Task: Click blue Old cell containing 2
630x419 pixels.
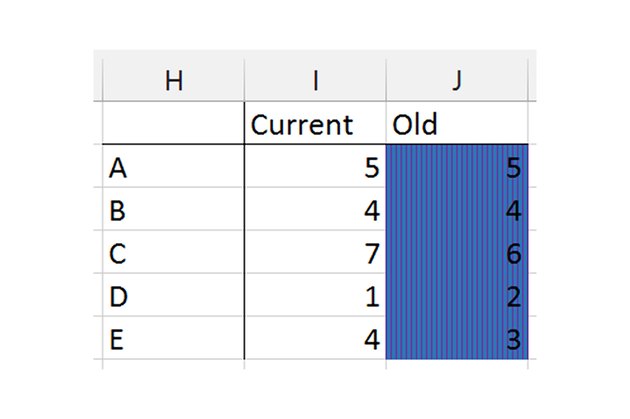Action: pos(457,294)
